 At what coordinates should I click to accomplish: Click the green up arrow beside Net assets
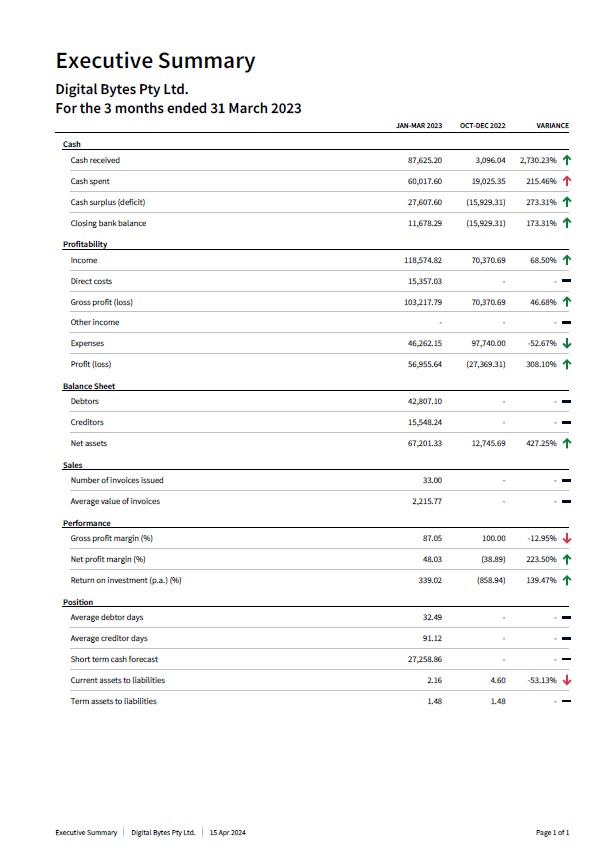(567, 443)
